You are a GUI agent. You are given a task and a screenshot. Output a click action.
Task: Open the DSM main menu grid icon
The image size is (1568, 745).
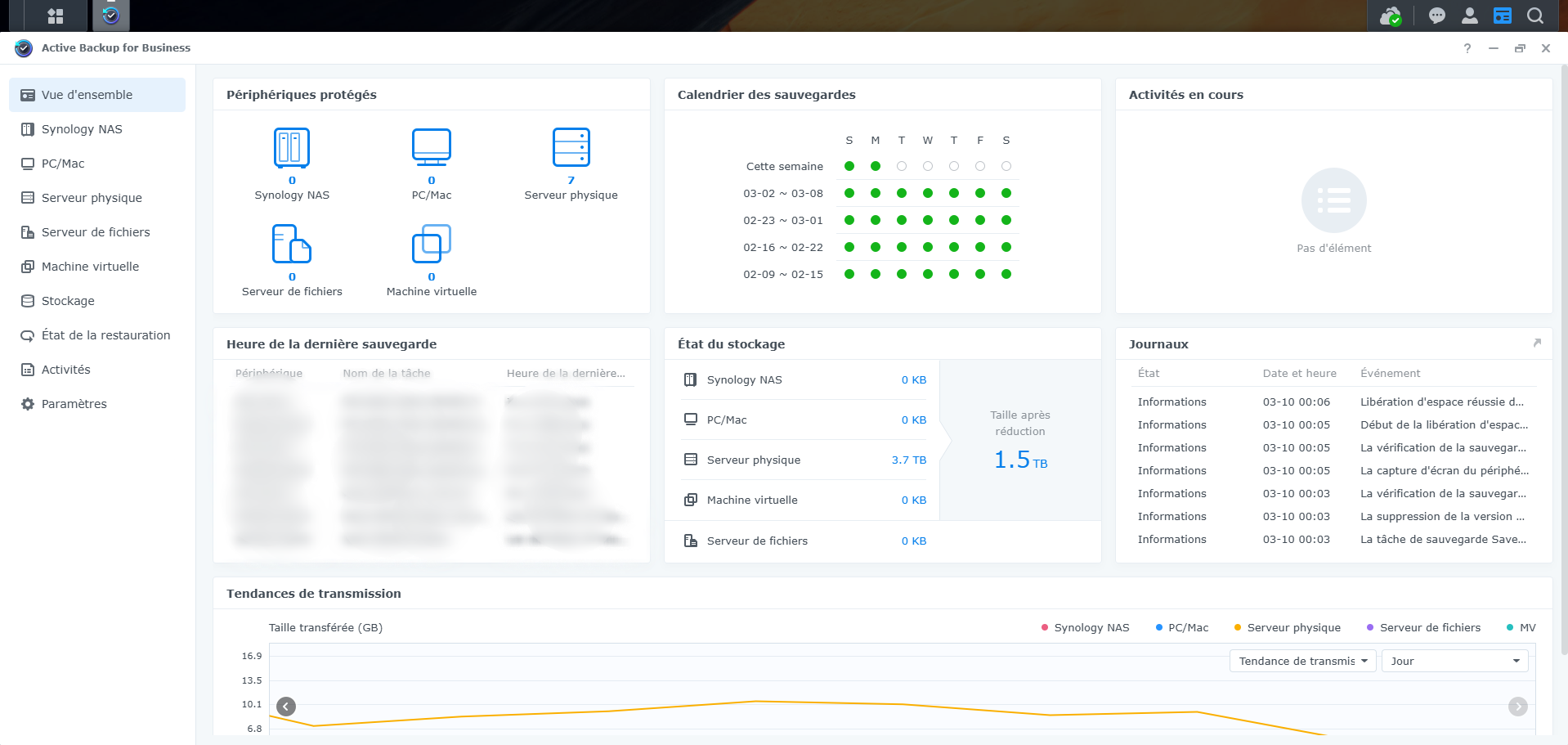(56, 16)
